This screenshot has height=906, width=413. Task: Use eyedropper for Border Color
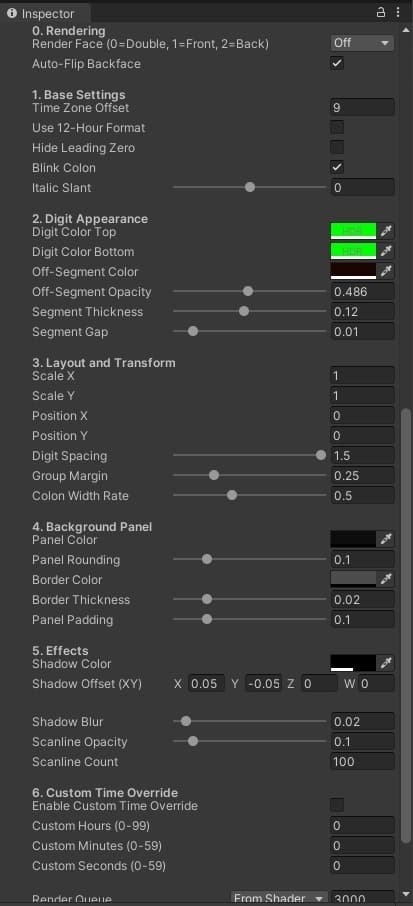click(x=386, y=580)
